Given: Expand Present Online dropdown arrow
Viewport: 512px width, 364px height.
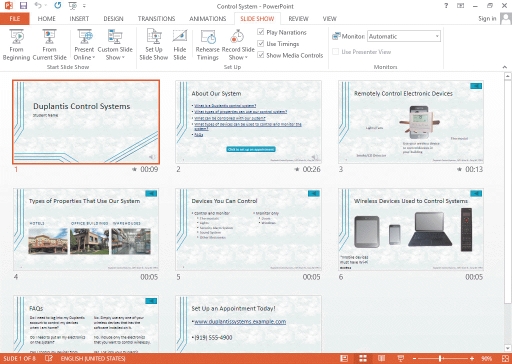Looking at the screenshot, I should [x=94, y=58].
